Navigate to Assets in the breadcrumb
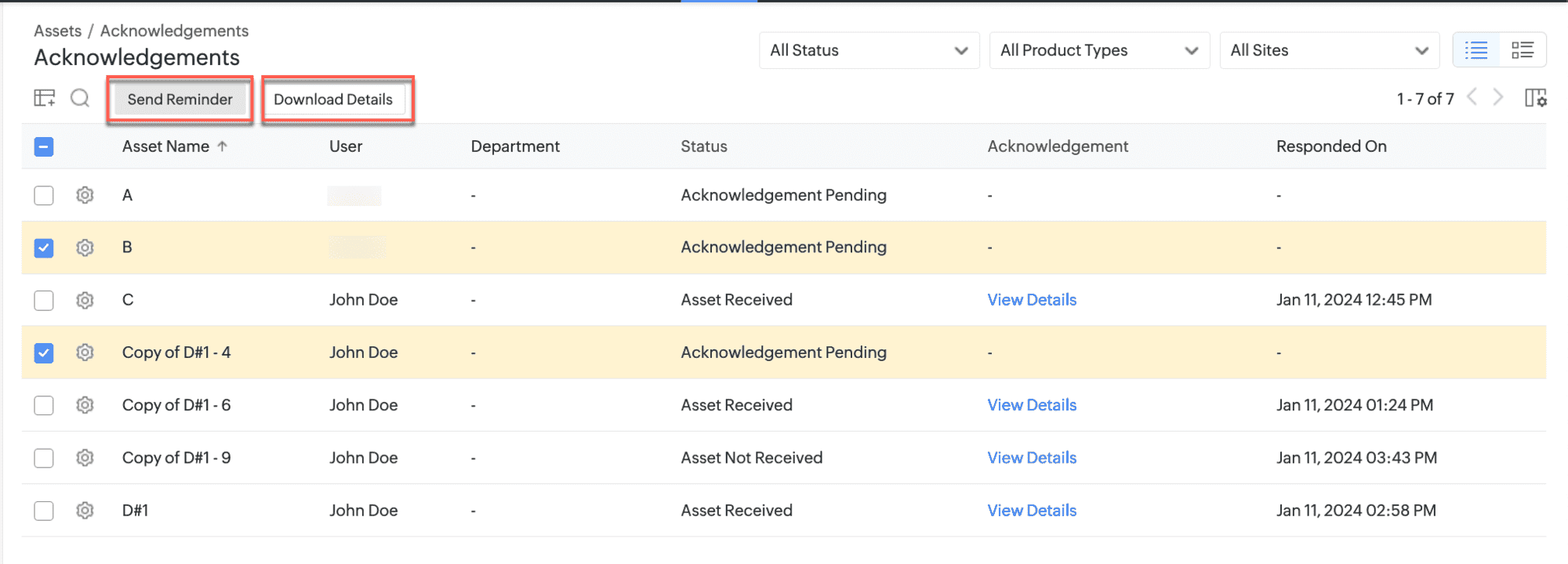 click(x=57, y=31)
